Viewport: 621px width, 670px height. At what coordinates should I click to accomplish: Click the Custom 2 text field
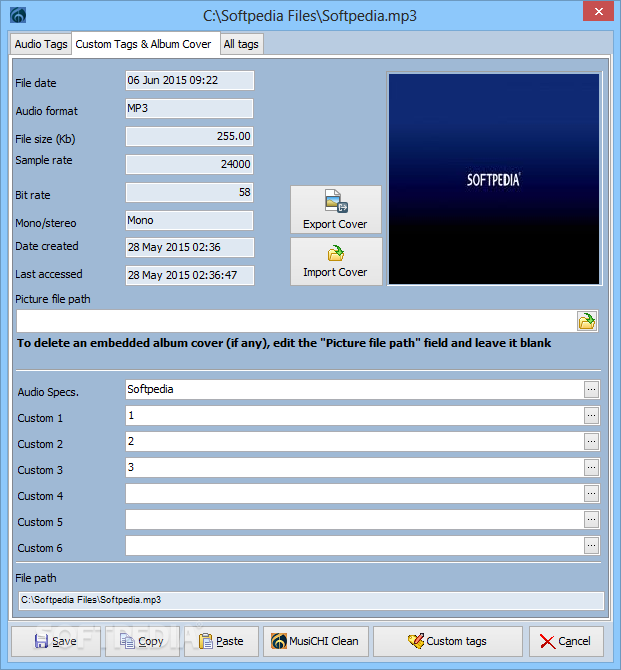355,442
